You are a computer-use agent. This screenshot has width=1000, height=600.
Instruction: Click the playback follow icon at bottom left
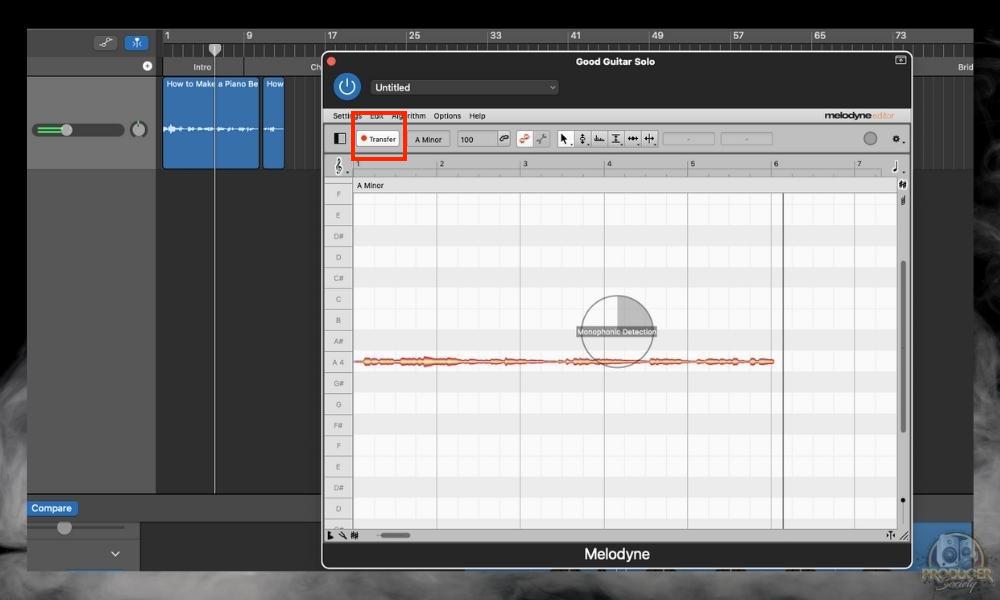click(x=330, y=536)
